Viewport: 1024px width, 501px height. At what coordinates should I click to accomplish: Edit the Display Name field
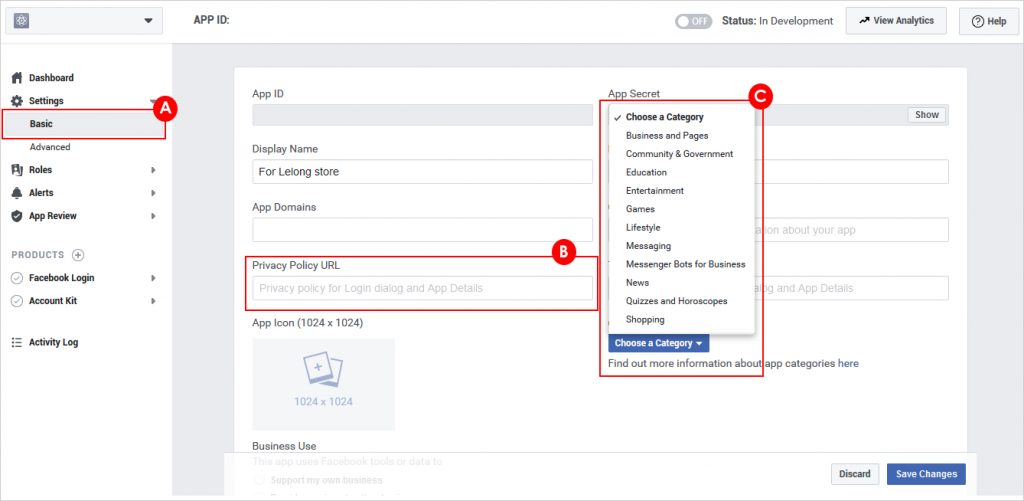tap(423, 172)
